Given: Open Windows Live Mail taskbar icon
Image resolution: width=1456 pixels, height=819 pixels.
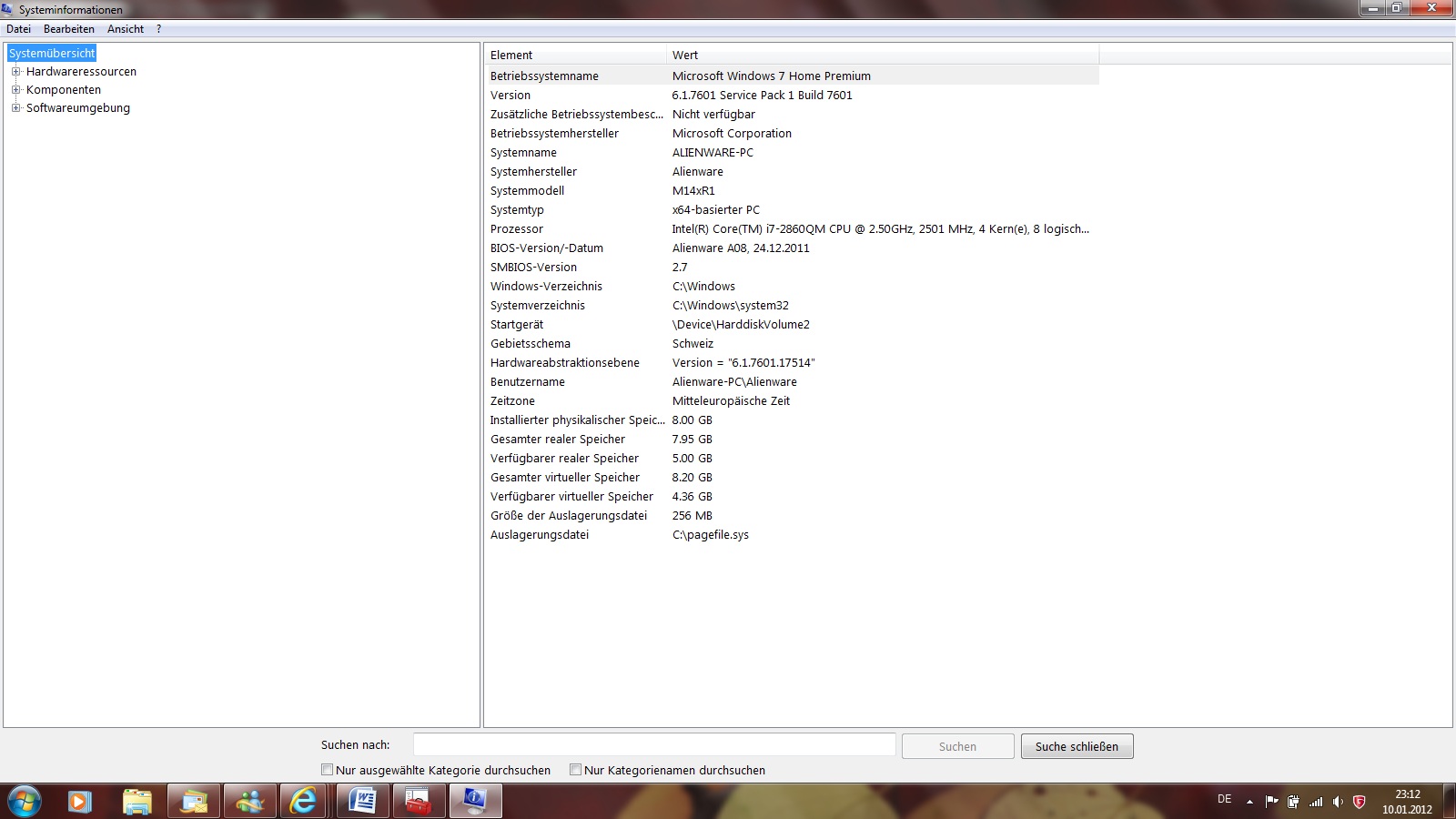Looking at the screenshot, I should (194, 802).
